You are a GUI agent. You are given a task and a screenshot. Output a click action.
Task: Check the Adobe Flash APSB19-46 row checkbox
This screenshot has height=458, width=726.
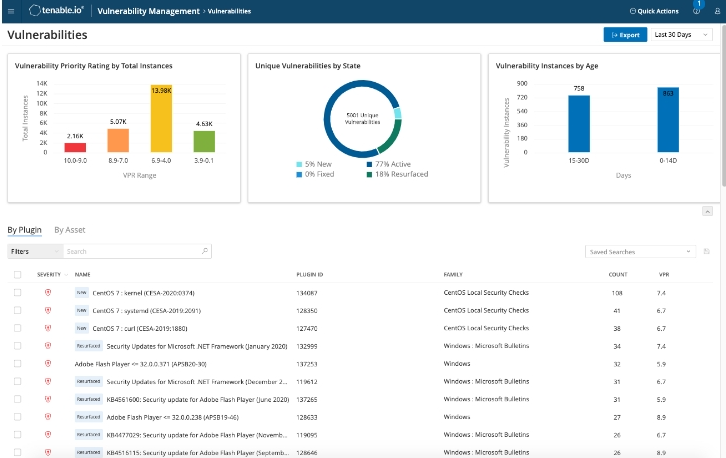18,417
